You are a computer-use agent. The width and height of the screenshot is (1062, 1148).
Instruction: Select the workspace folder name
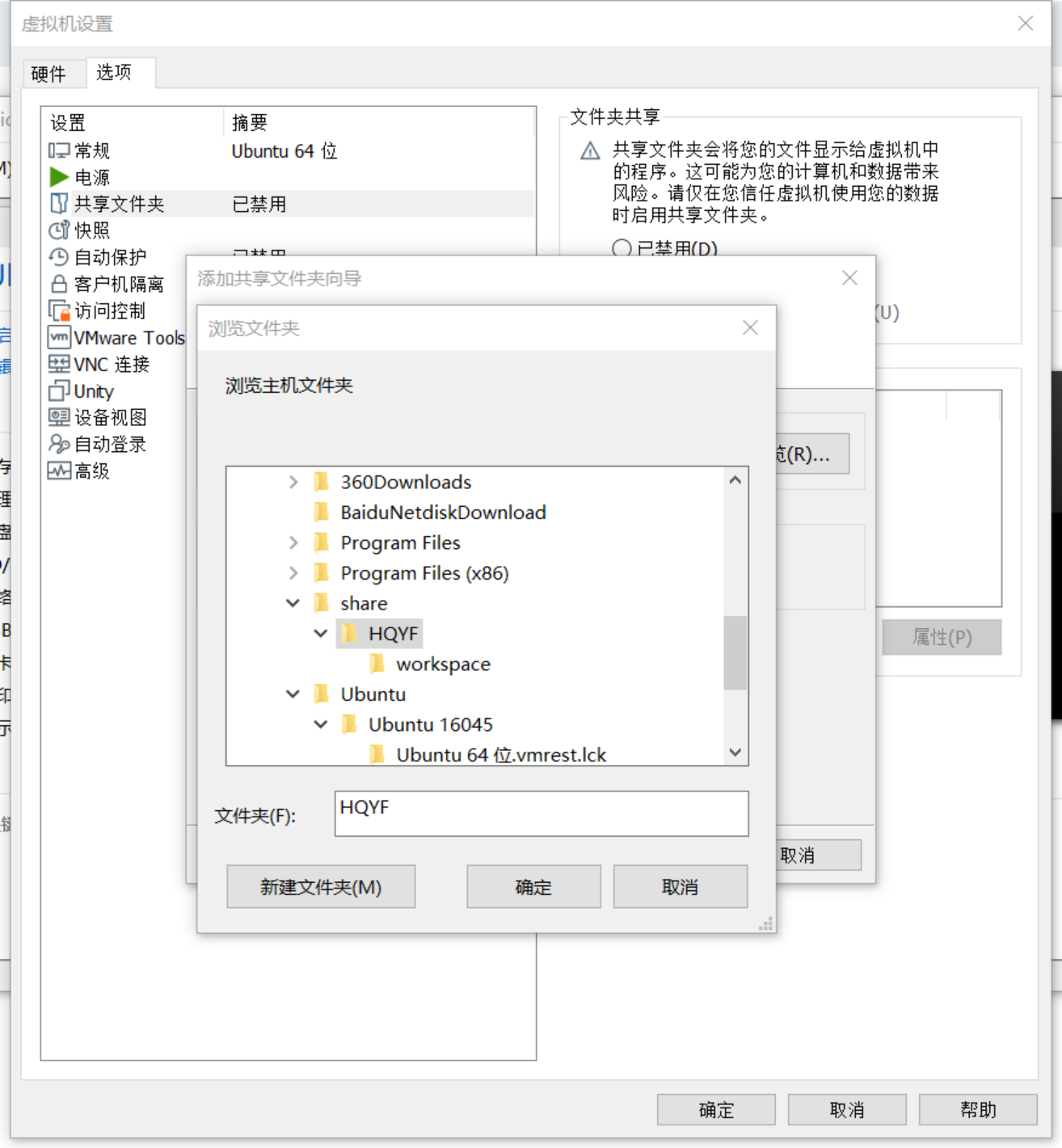click(x=444, y=664)
